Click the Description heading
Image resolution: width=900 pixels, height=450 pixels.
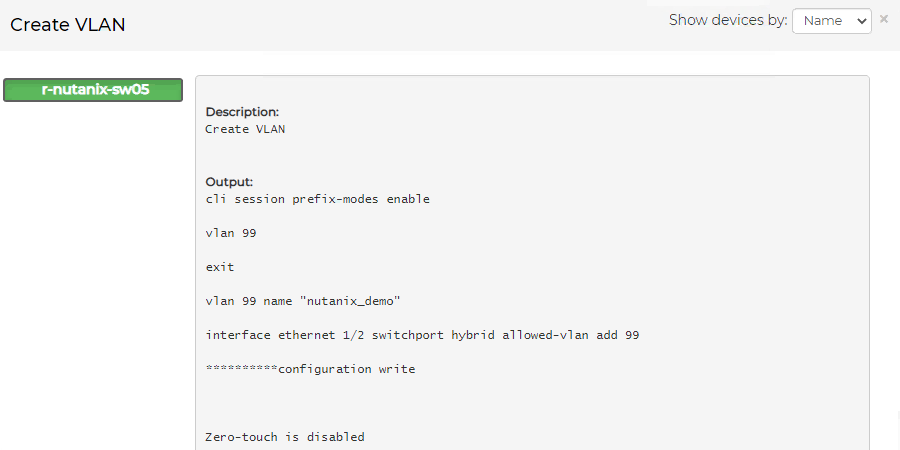pos(242,112)
